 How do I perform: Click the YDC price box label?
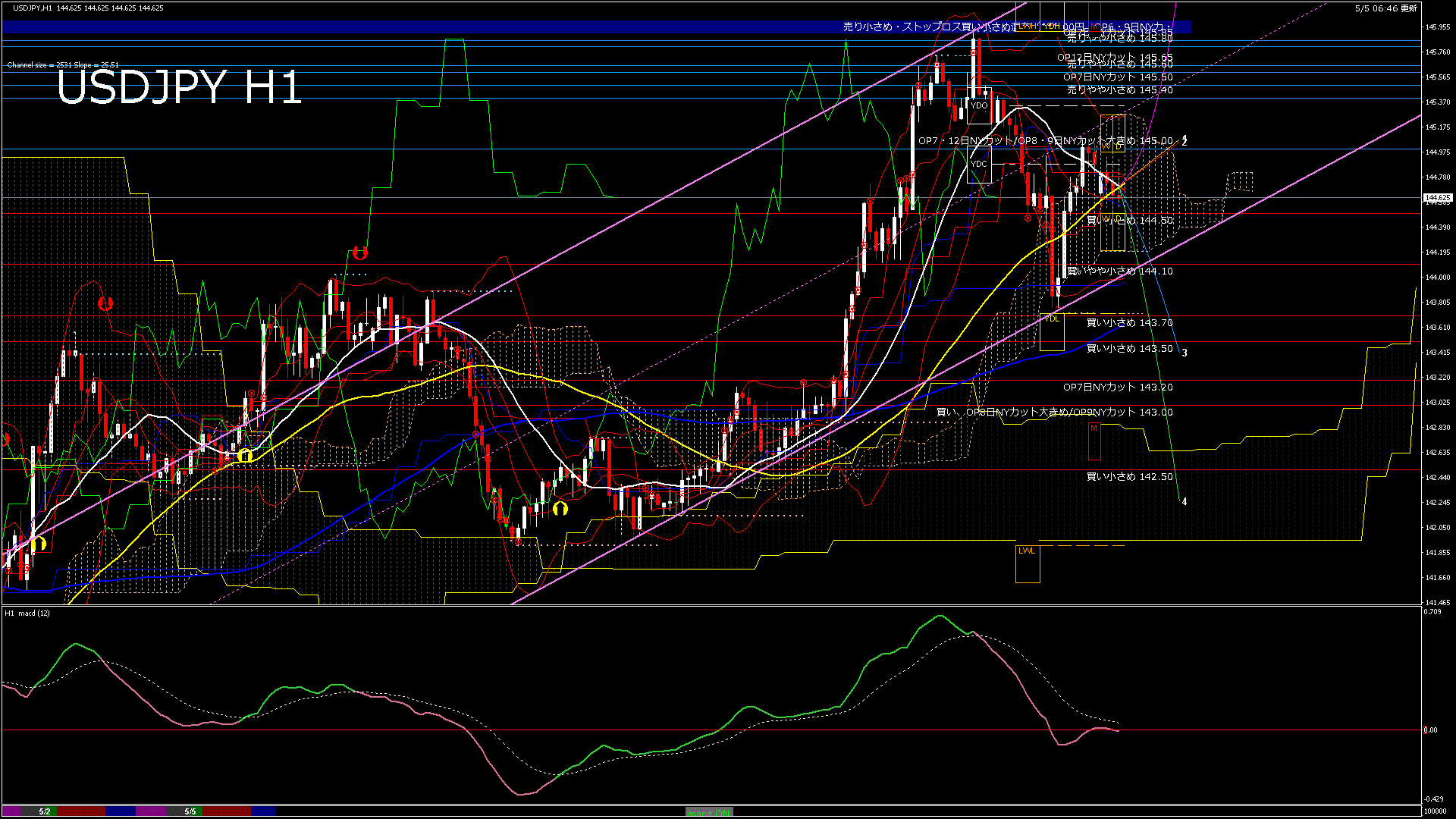tap(979, 164)
